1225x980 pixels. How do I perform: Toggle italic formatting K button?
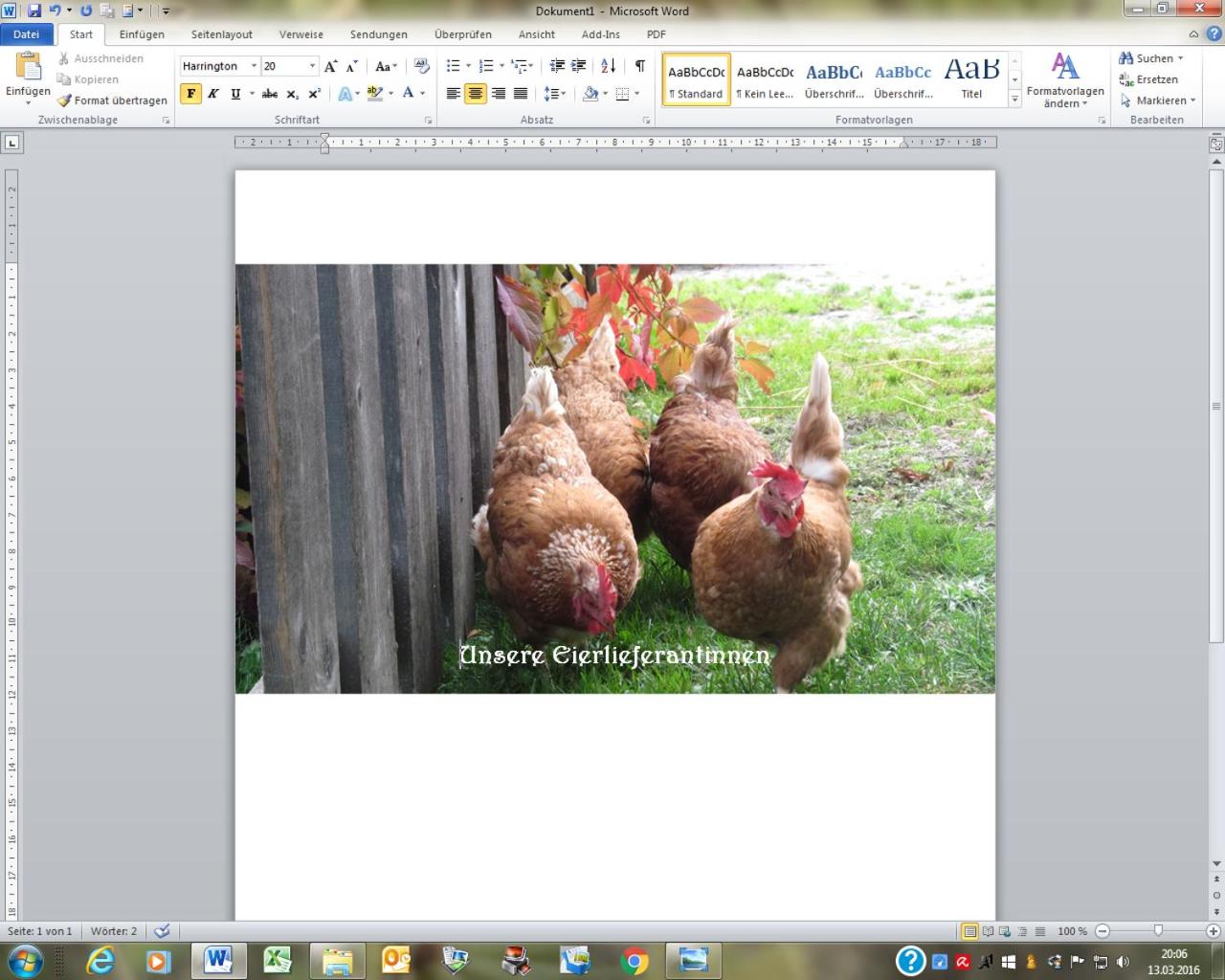[x=212, y=94]
